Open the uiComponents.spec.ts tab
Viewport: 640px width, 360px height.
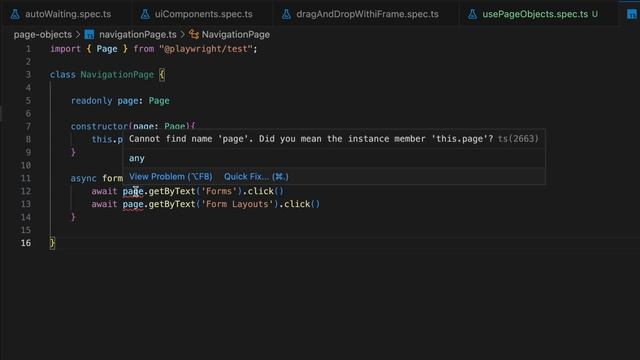(203, 14)
